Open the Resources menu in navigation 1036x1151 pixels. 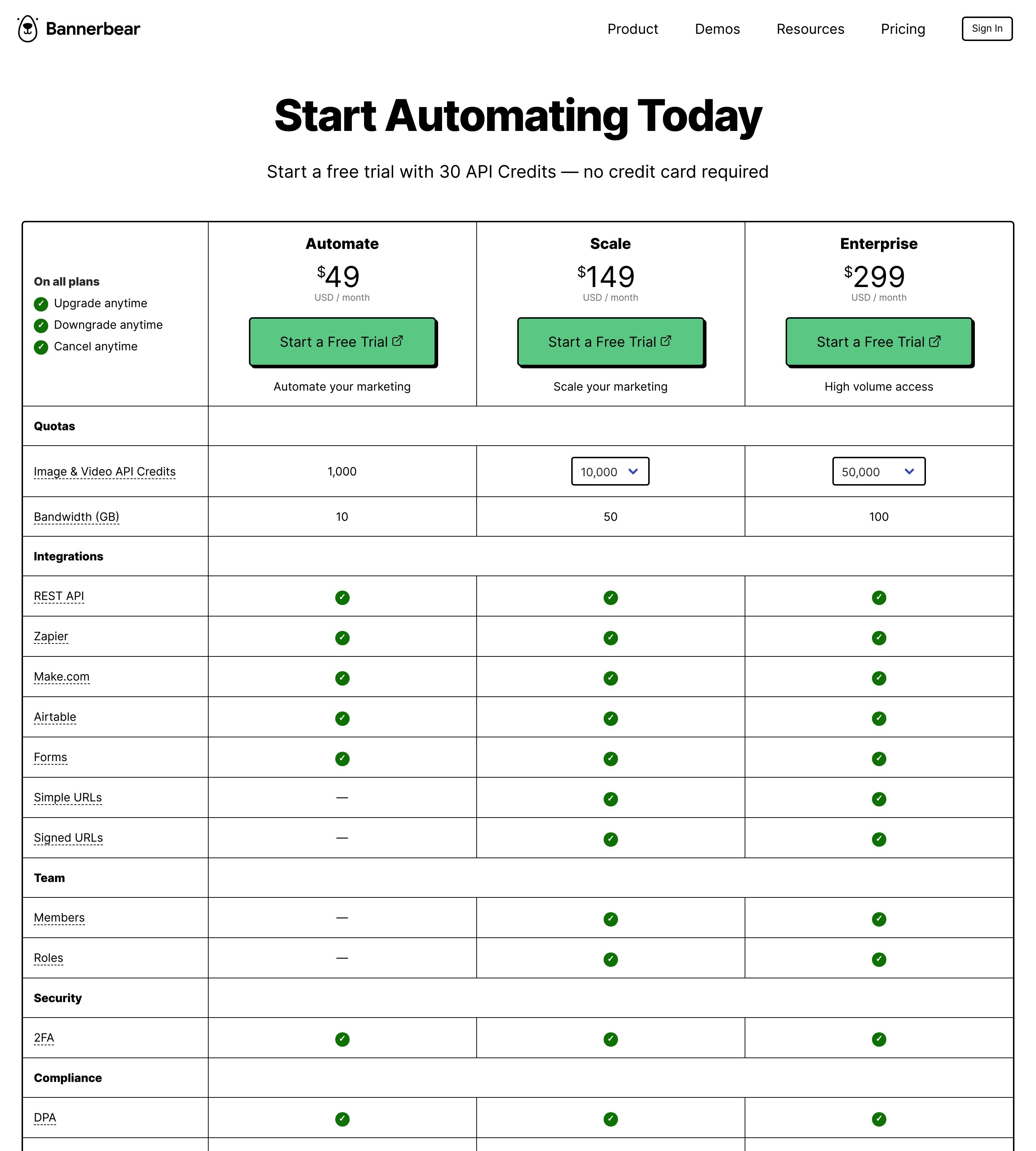click(810, 29)
